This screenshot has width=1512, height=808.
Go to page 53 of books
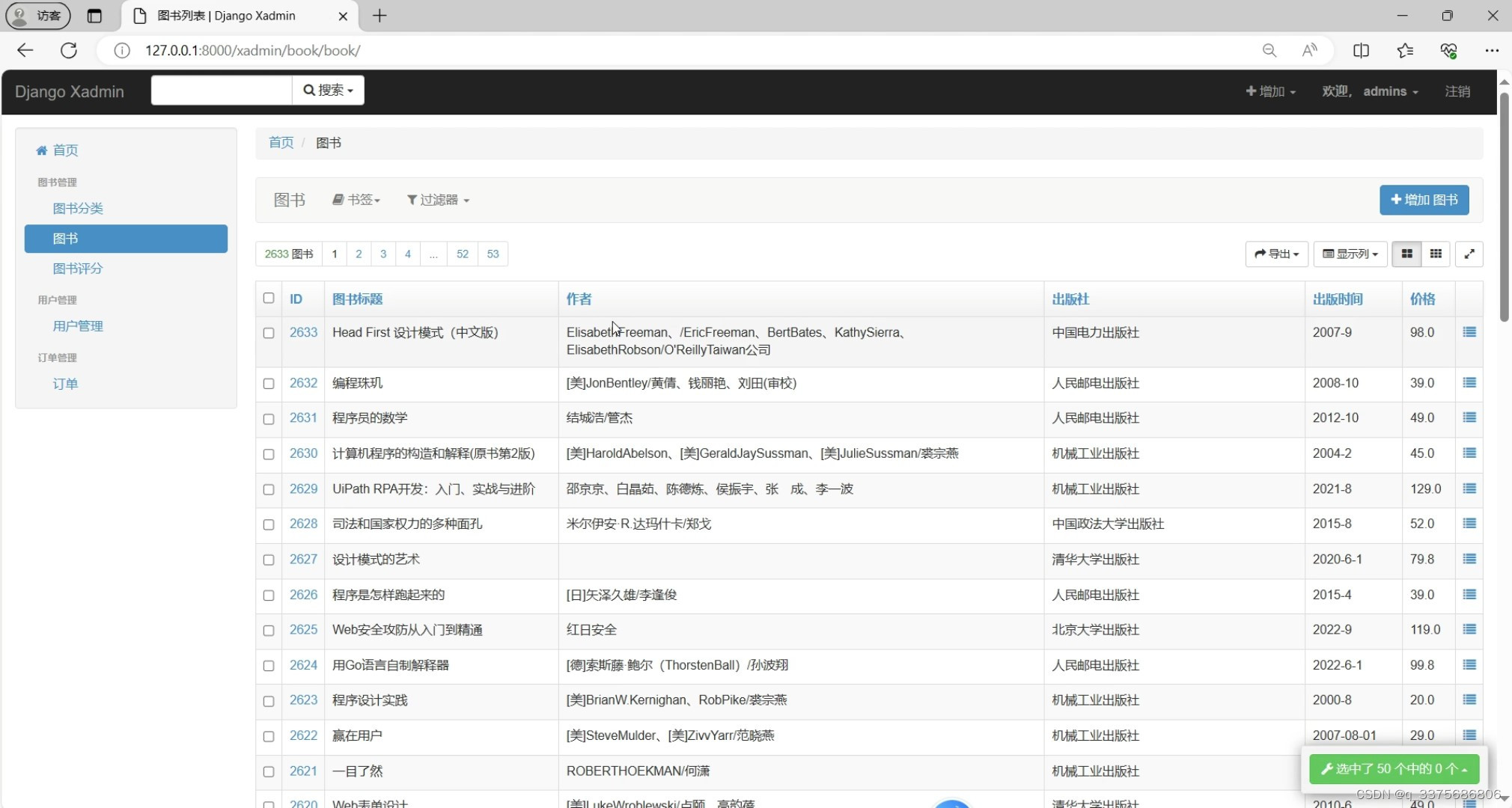tap(493, 254)
